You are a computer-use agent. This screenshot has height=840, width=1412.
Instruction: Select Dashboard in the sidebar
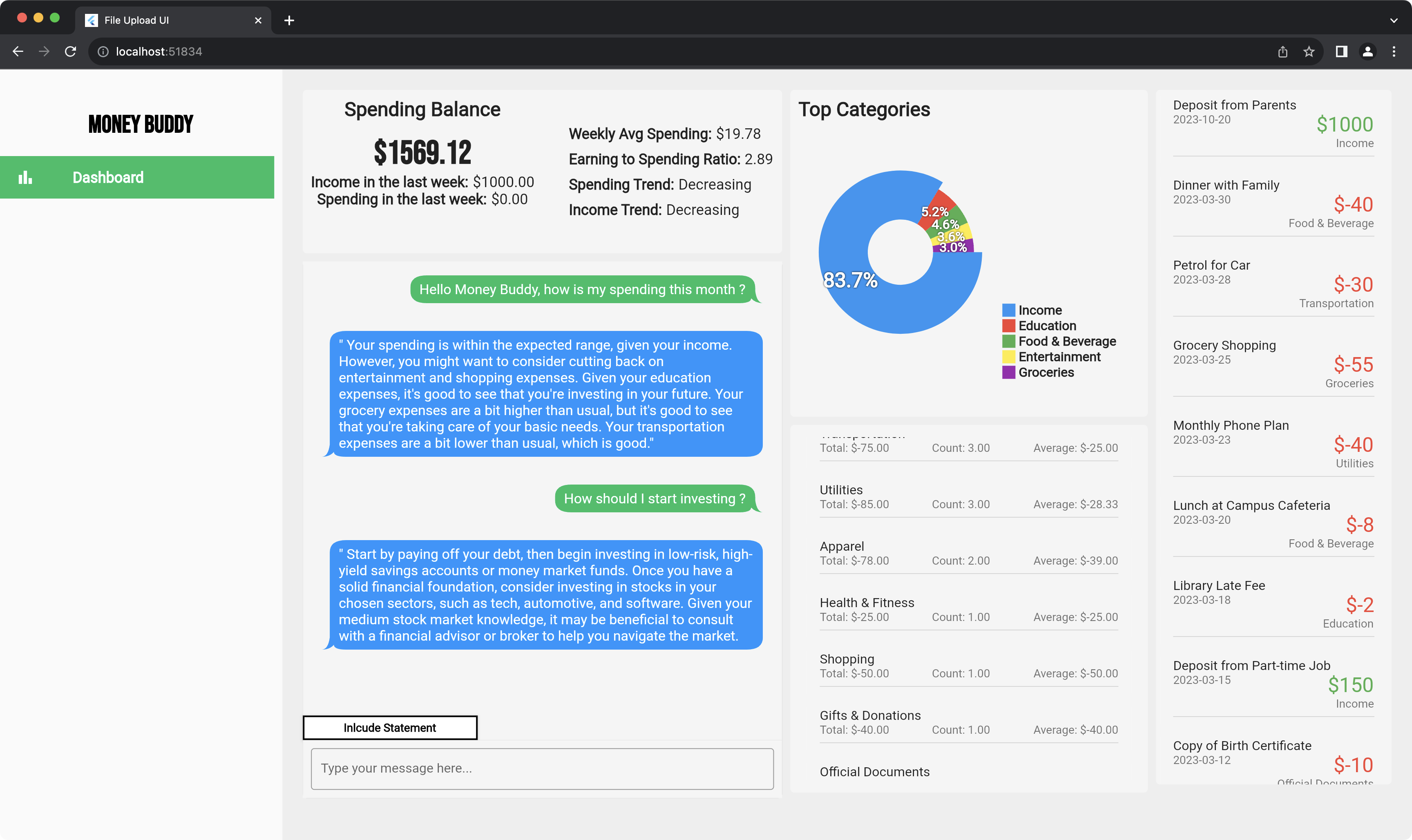click(x=107, y=177)
